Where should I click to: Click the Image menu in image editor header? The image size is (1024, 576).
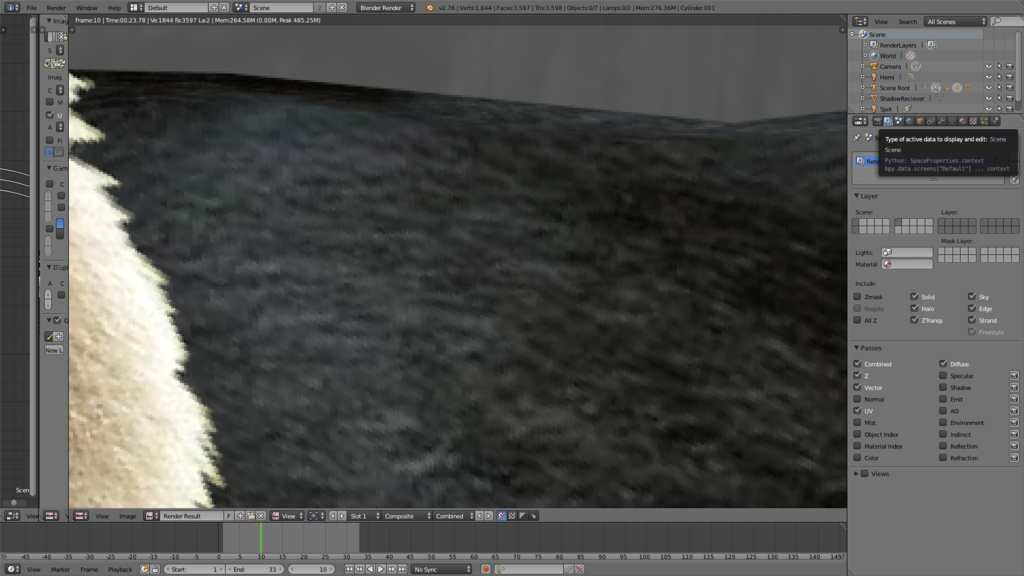(128, 516)
